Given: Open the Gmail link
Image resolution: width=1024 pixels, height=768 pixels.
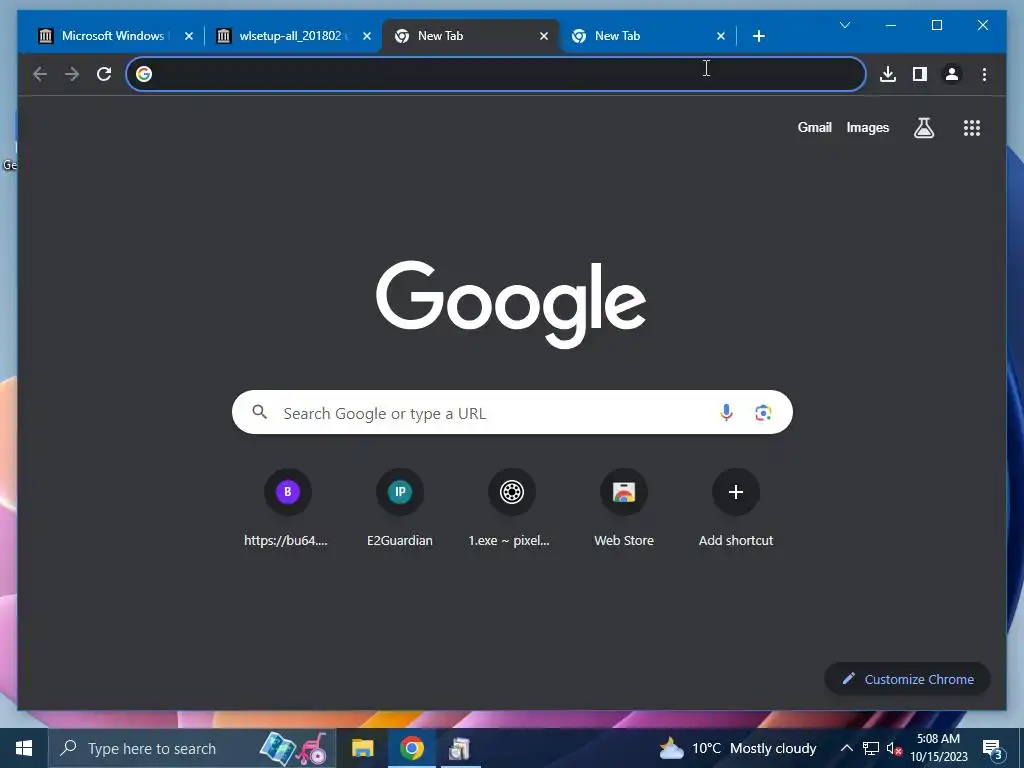Looking at the screenshot, I should (814, 127).
